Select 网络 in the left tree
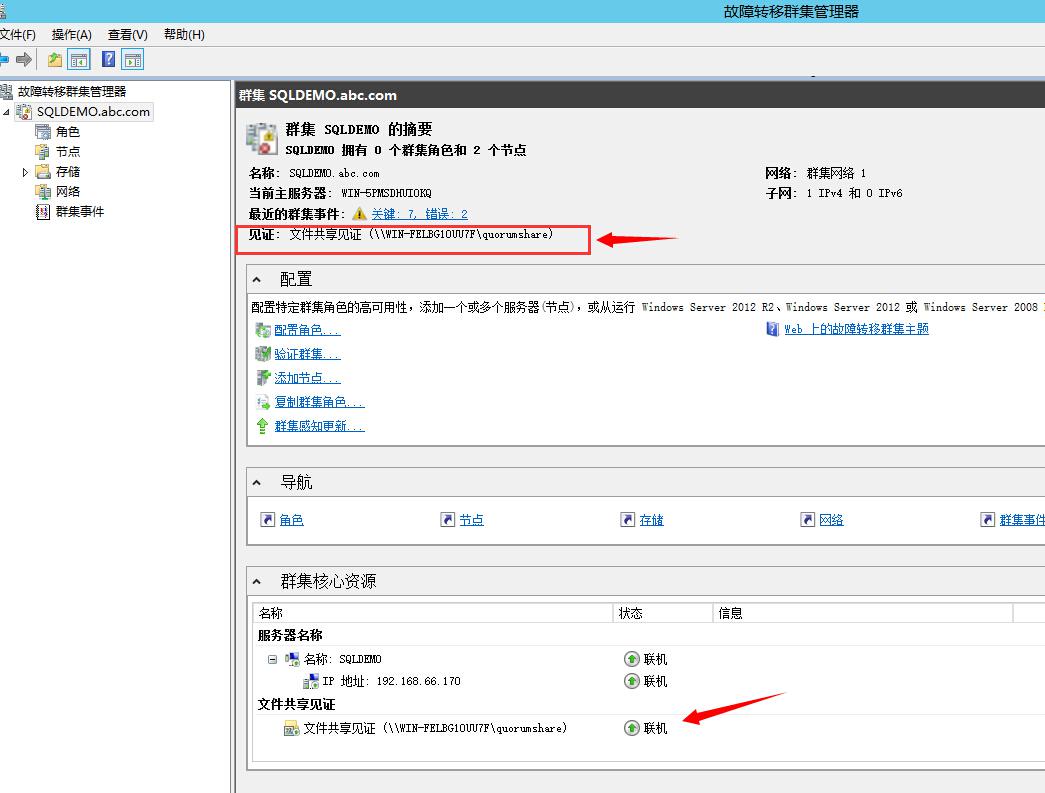This screenshot has width=1045, height=793. pos(67,191)
